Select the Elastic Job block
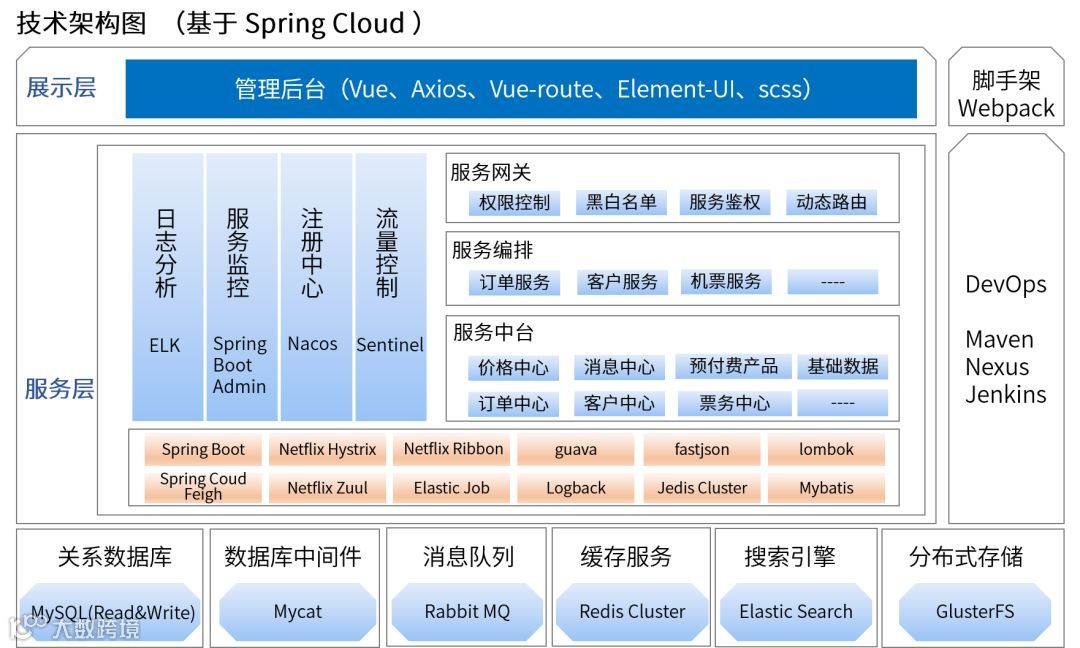1080x648 pixels. tap(452, 488)
